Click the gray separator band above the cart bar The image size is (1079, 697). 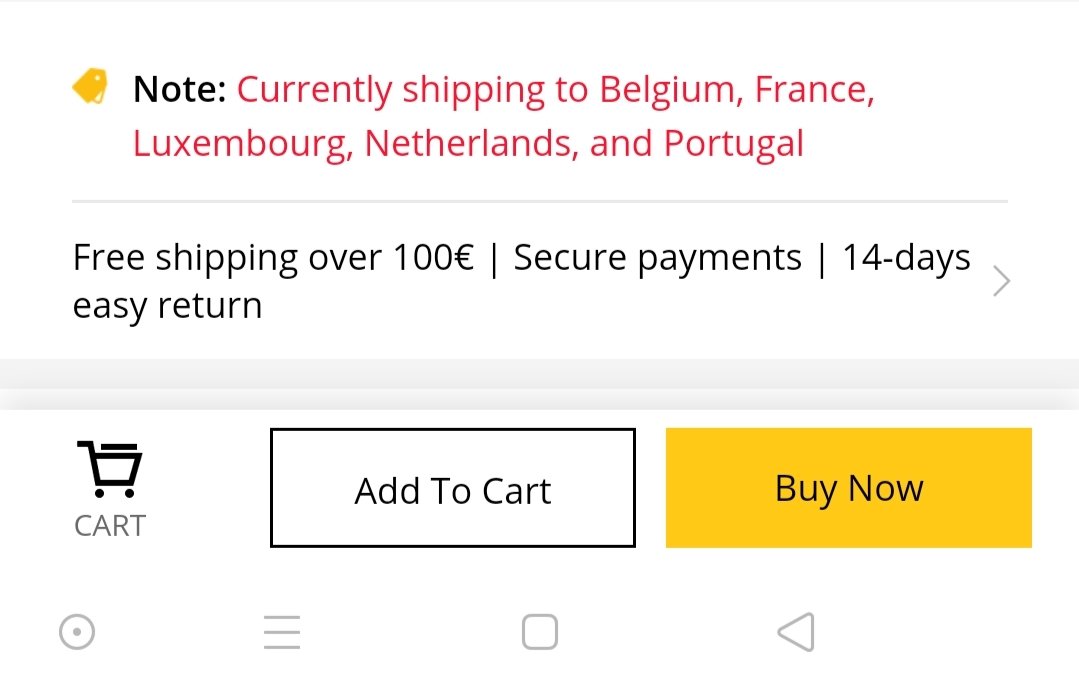(x=540, y=384)
